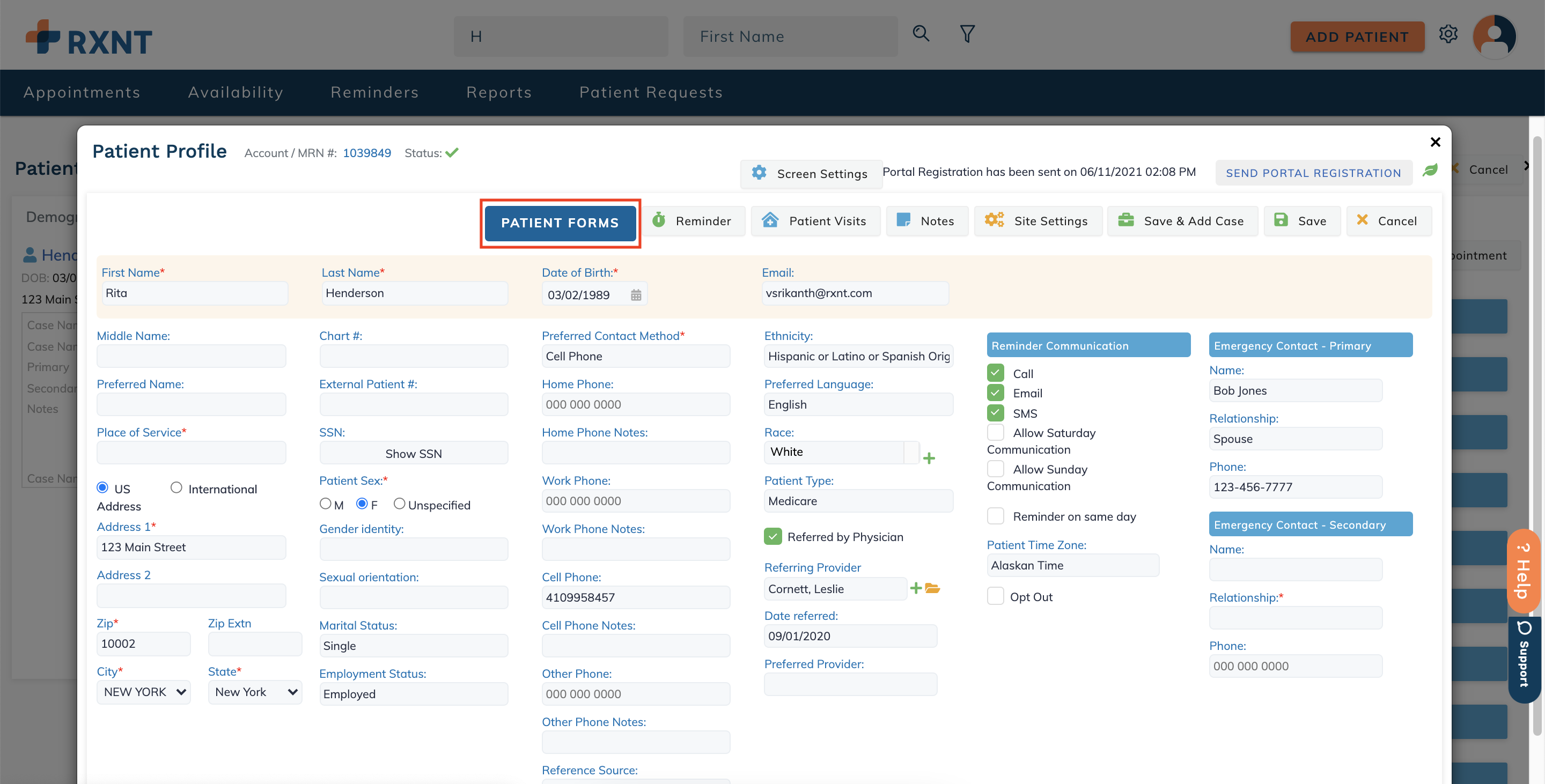The image size is (1545, 784).
Task: Expand the City dropdown
Action: [143, 692]
